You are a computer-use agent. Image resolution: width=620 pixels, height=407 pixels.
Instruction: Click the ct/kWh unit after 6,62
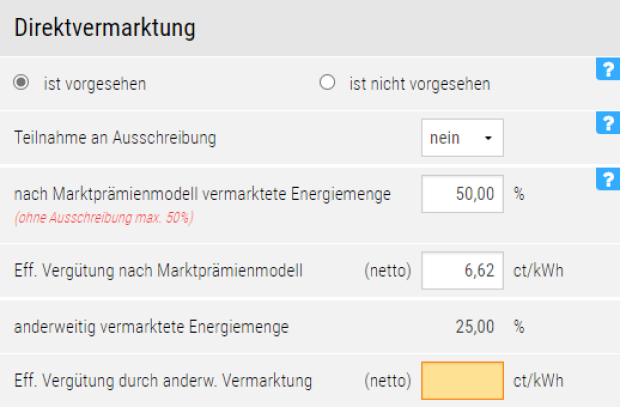point(545,269)
